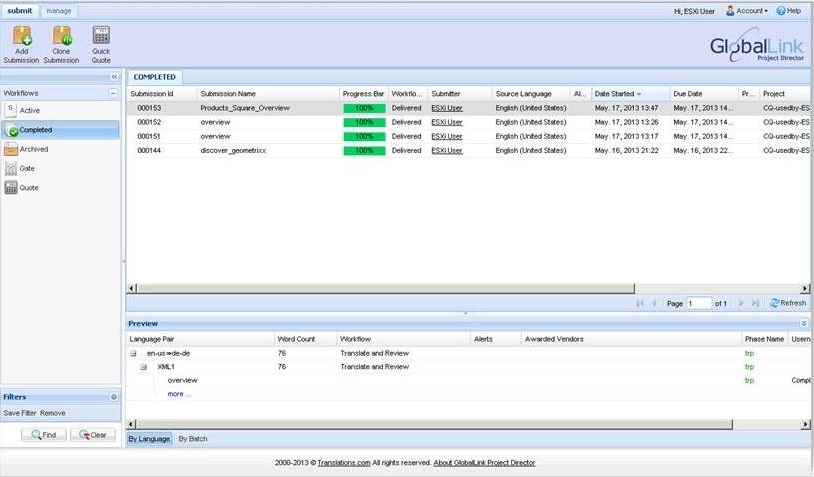Click the Awarded Vendors column header
Screen dimensions: 814x477
pyautogui.click(x=631, y=339)
